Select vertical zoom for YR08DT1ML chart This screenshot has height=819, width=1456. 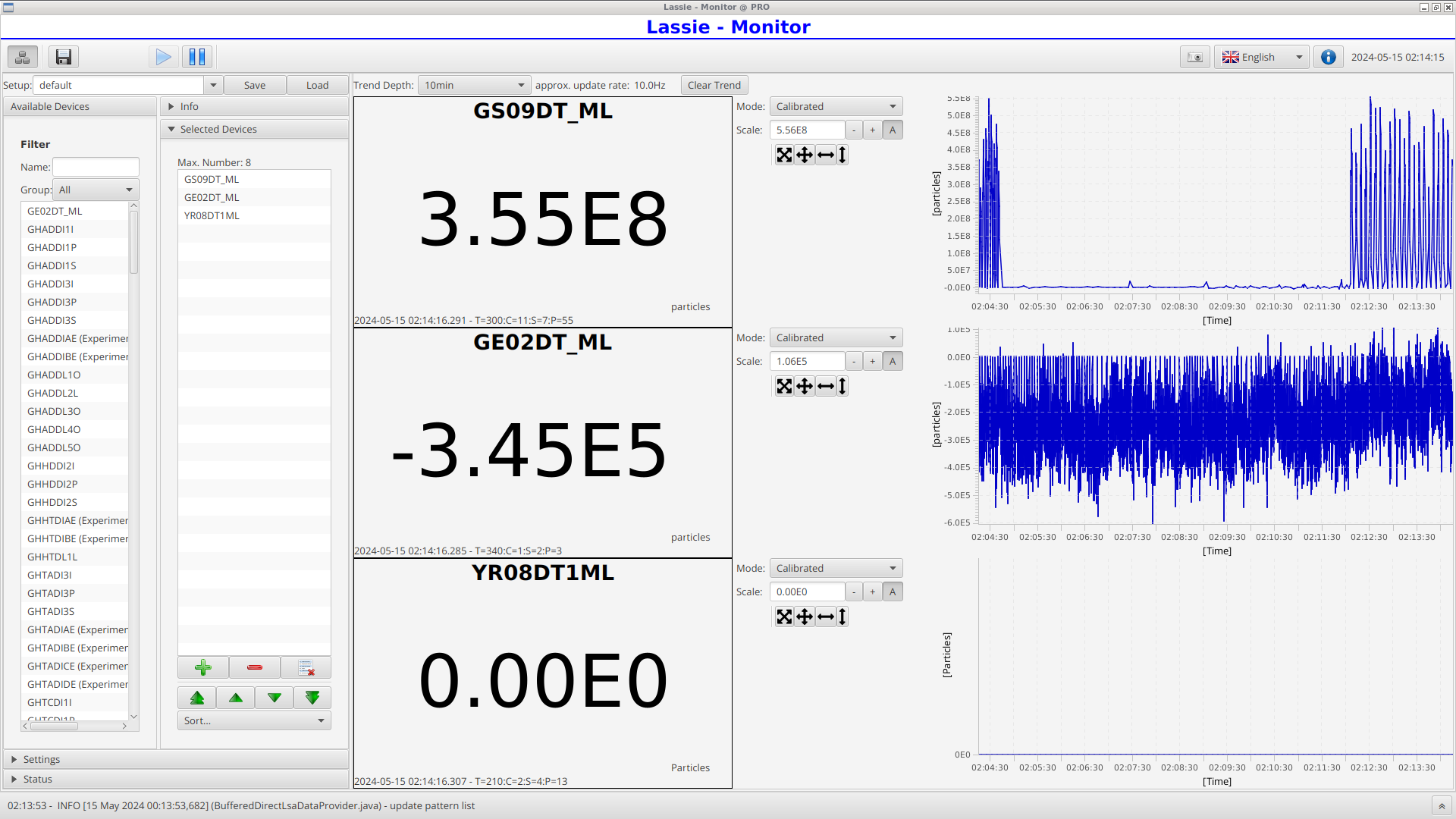point(843,617)
